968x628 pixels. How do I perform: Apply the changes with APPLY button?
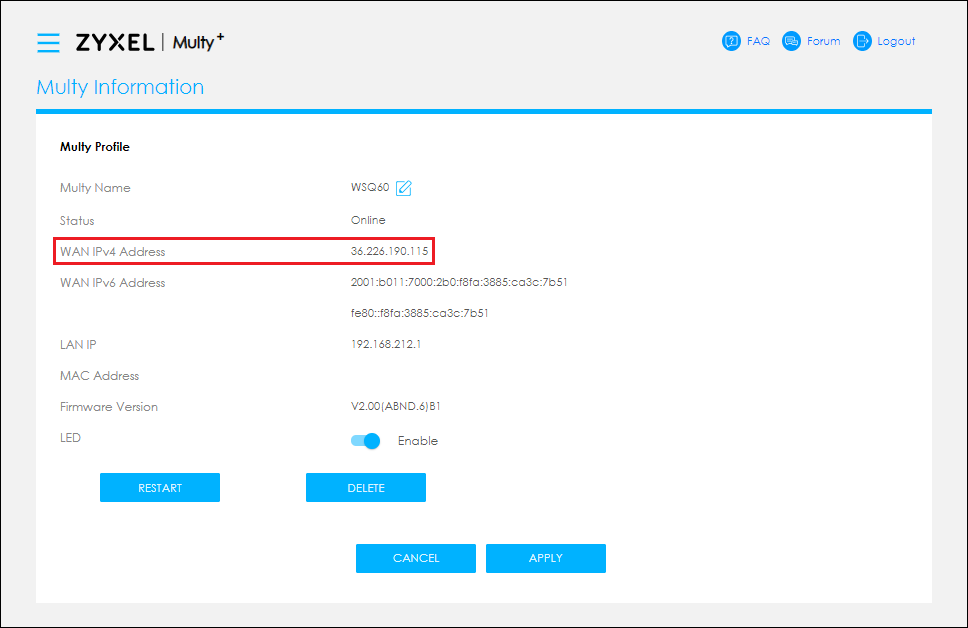546,558
